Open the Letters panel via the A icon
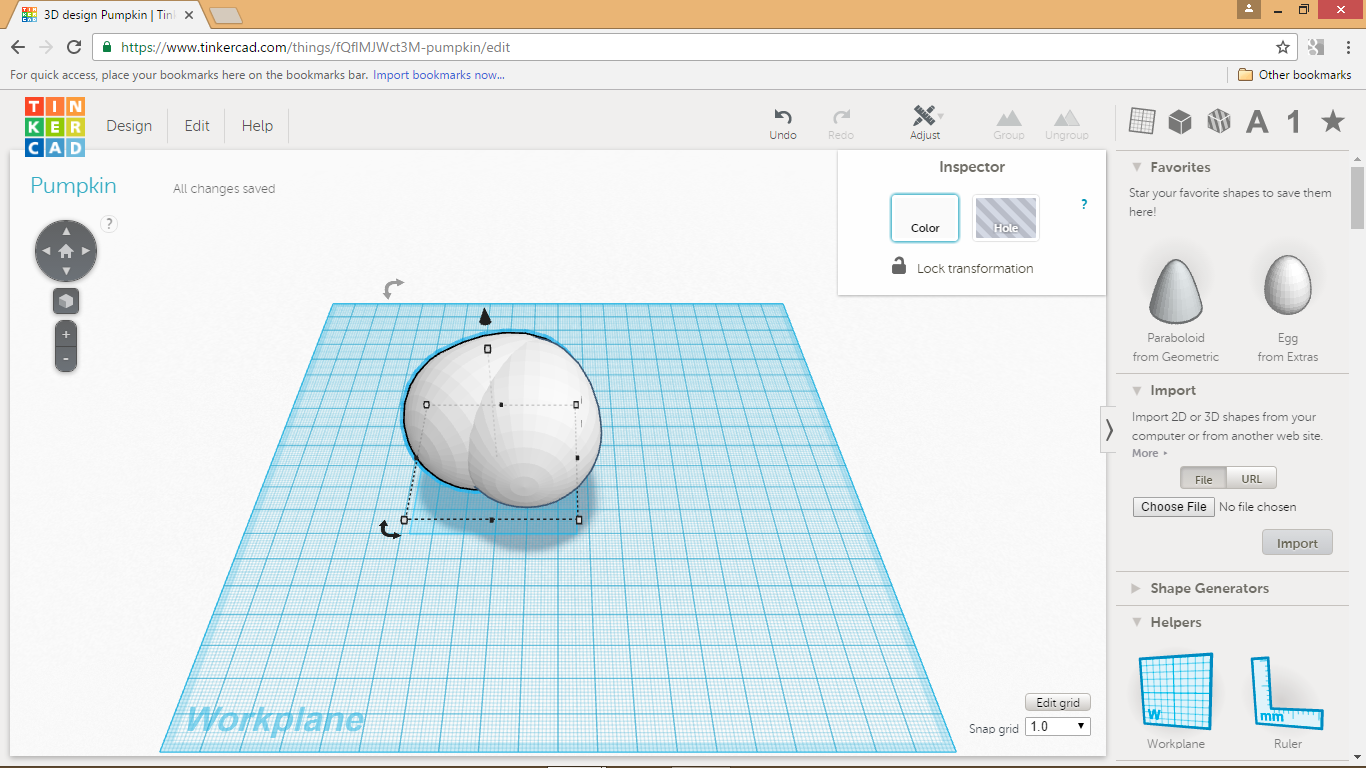 pos(1256,120)
